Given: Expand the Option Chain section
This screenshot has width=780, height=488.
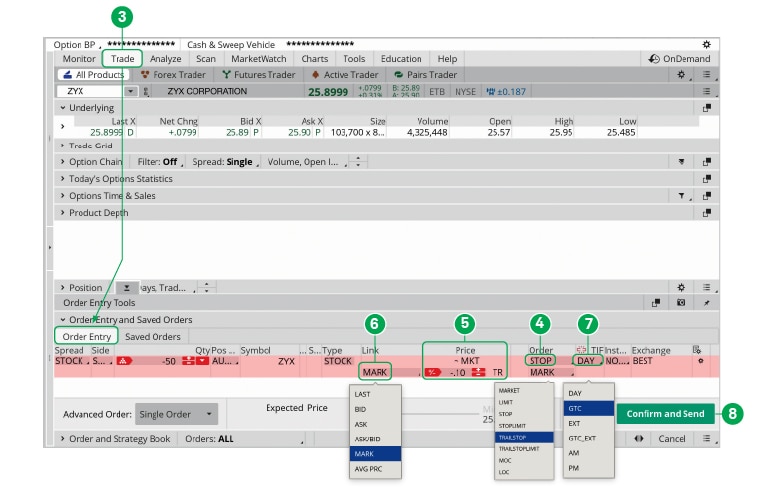Looking at the screenshot, I should [x=62, y=162].
